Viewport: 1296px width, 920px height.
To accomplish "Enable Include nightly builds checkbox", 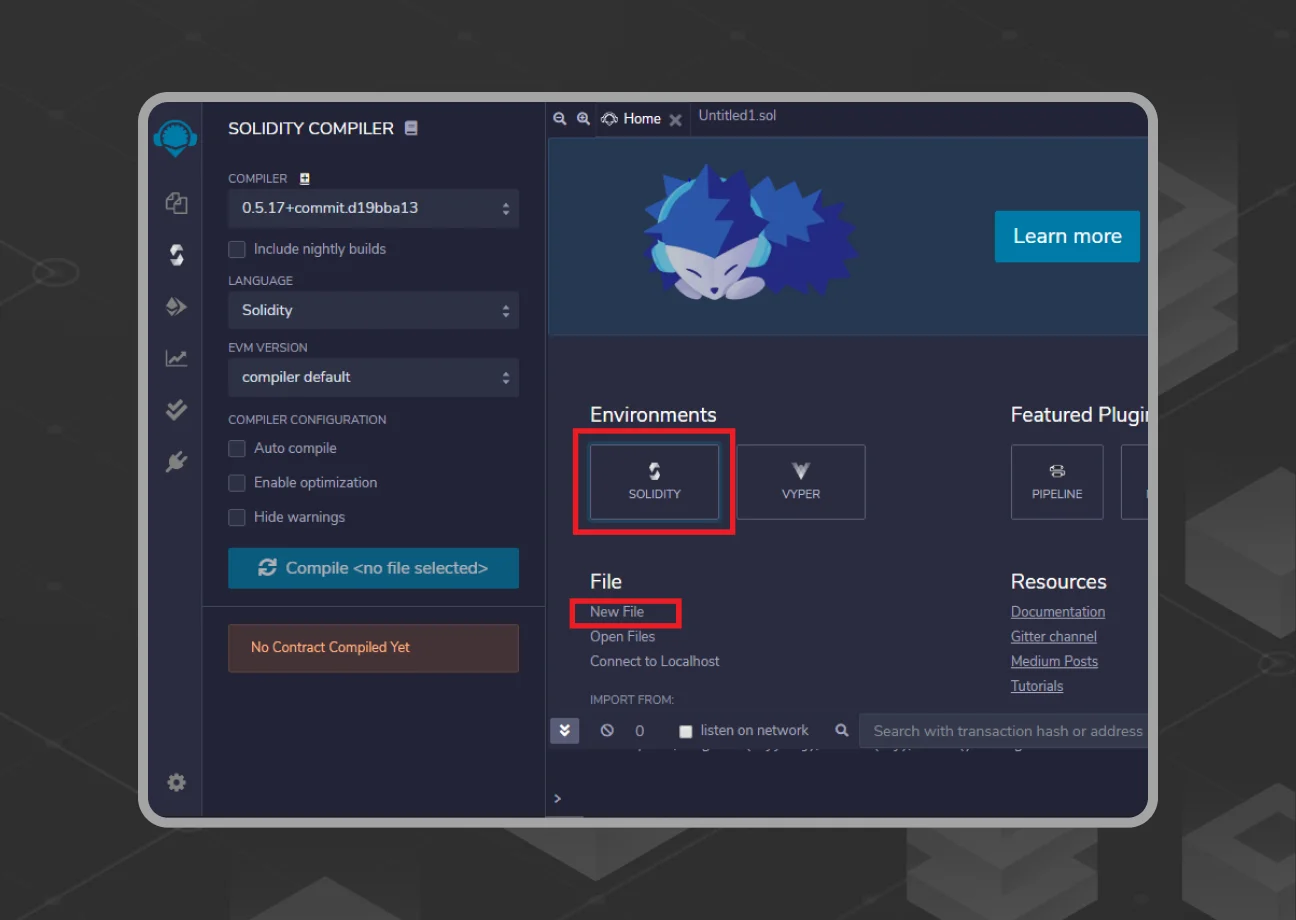I will point(237,249).
